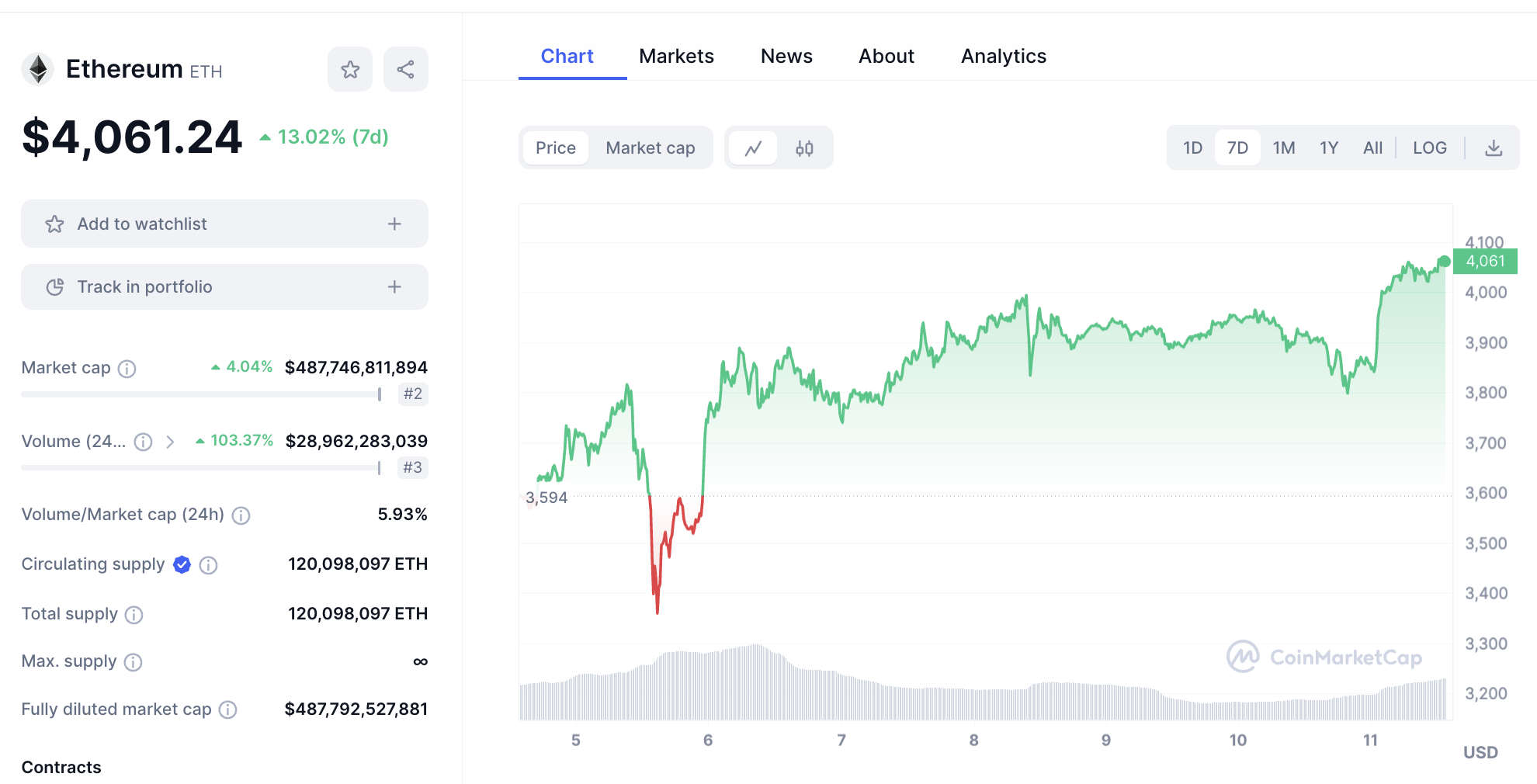The width and height of the screenshot is (1537, 784).
Task: Download chart data icon
Action: (x=1494, y=148)
